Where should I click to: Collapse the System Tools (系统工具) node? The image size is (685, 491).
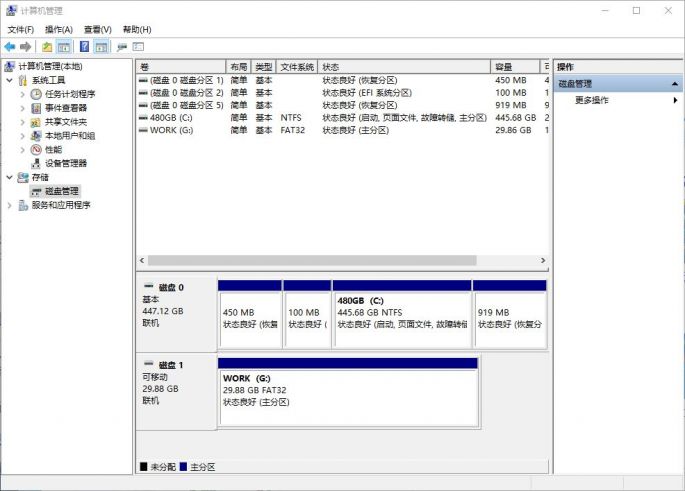tap(10, 80)
